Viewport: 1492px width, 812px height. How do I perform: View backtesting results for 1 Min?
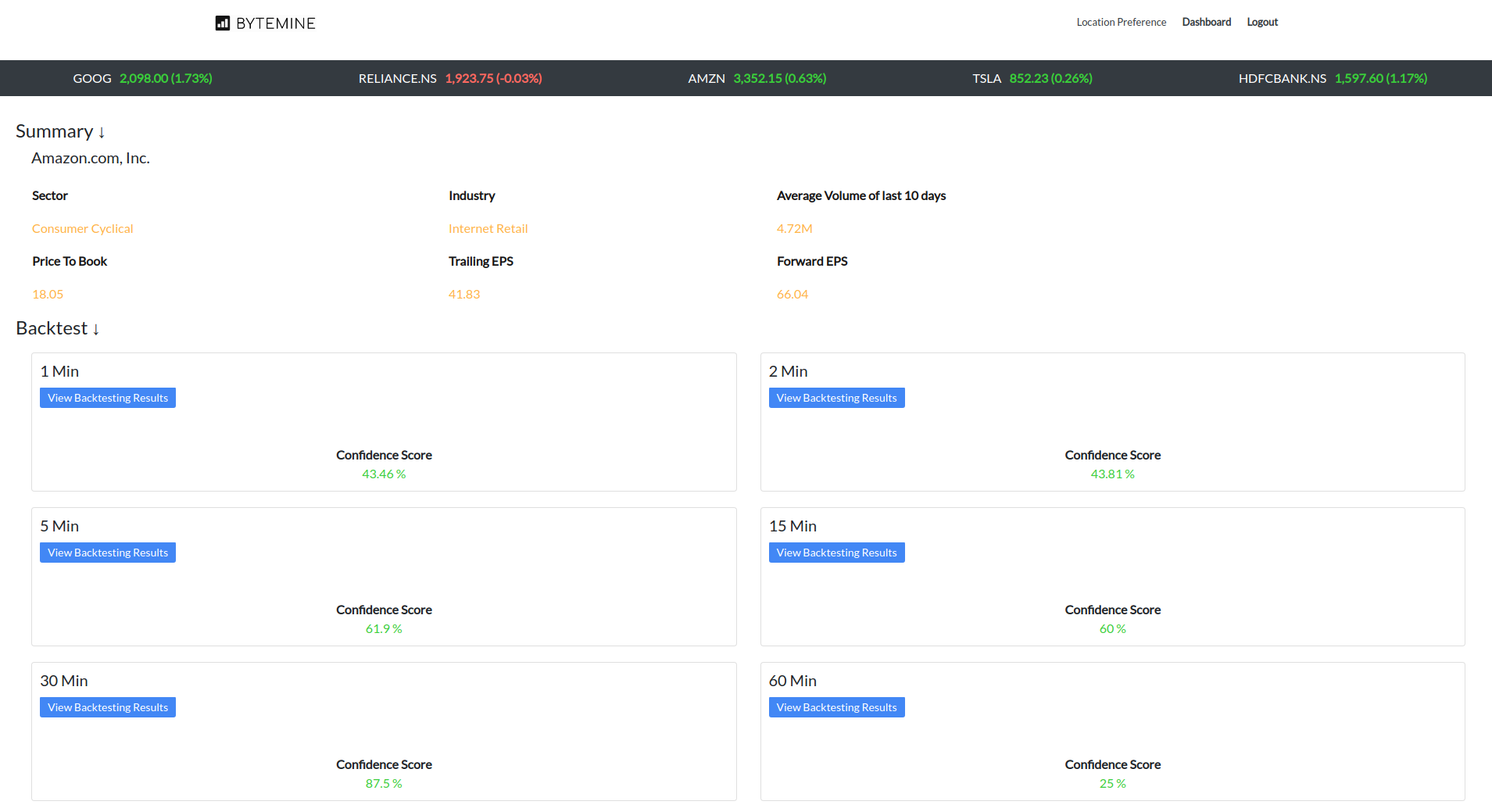(x=108, y=398)
